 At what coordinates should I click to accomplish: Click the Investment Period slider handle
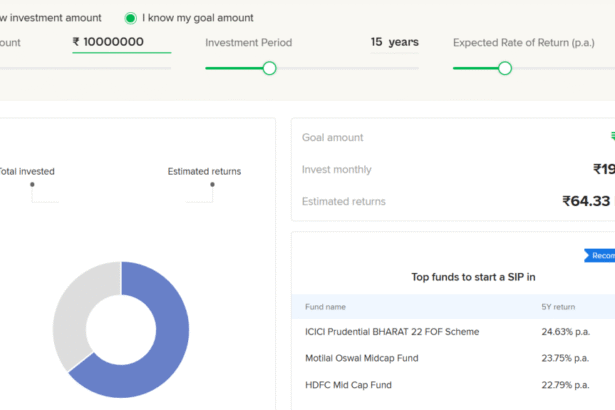(x=269, y=68)
